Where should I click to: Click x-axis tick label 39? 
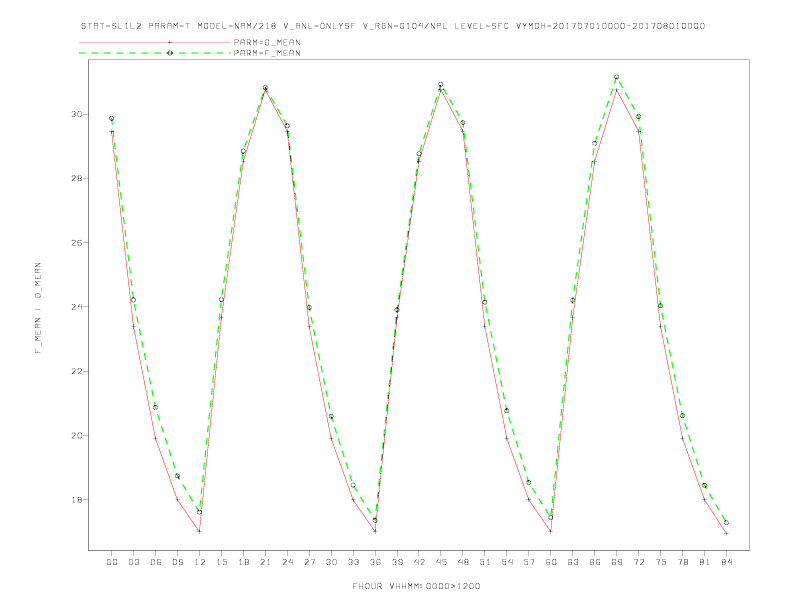[397, 562]
